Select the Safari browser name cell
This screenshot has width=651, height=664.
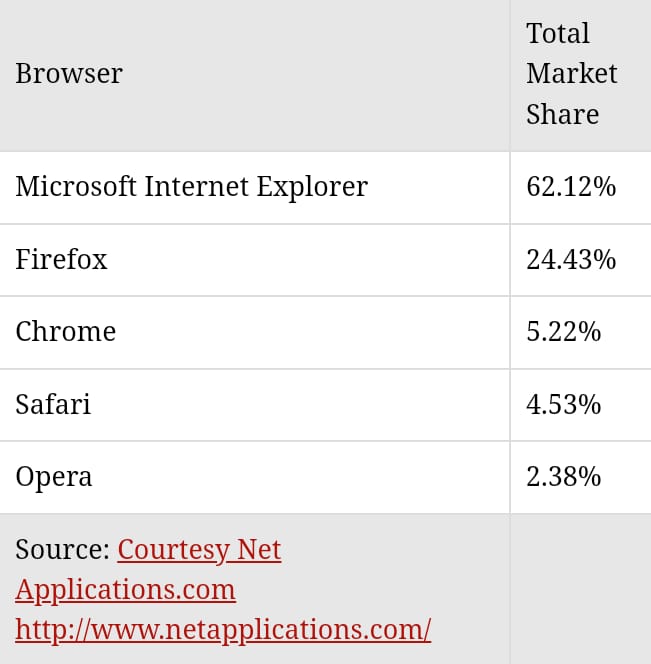(53, 405)
